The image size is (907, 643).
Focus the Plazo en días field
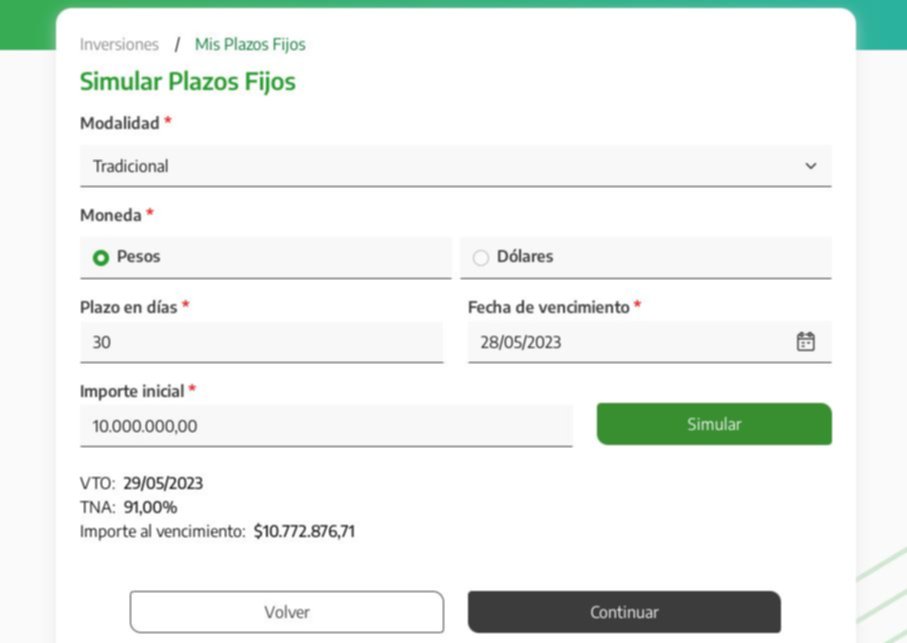click(x=261, y=342)
